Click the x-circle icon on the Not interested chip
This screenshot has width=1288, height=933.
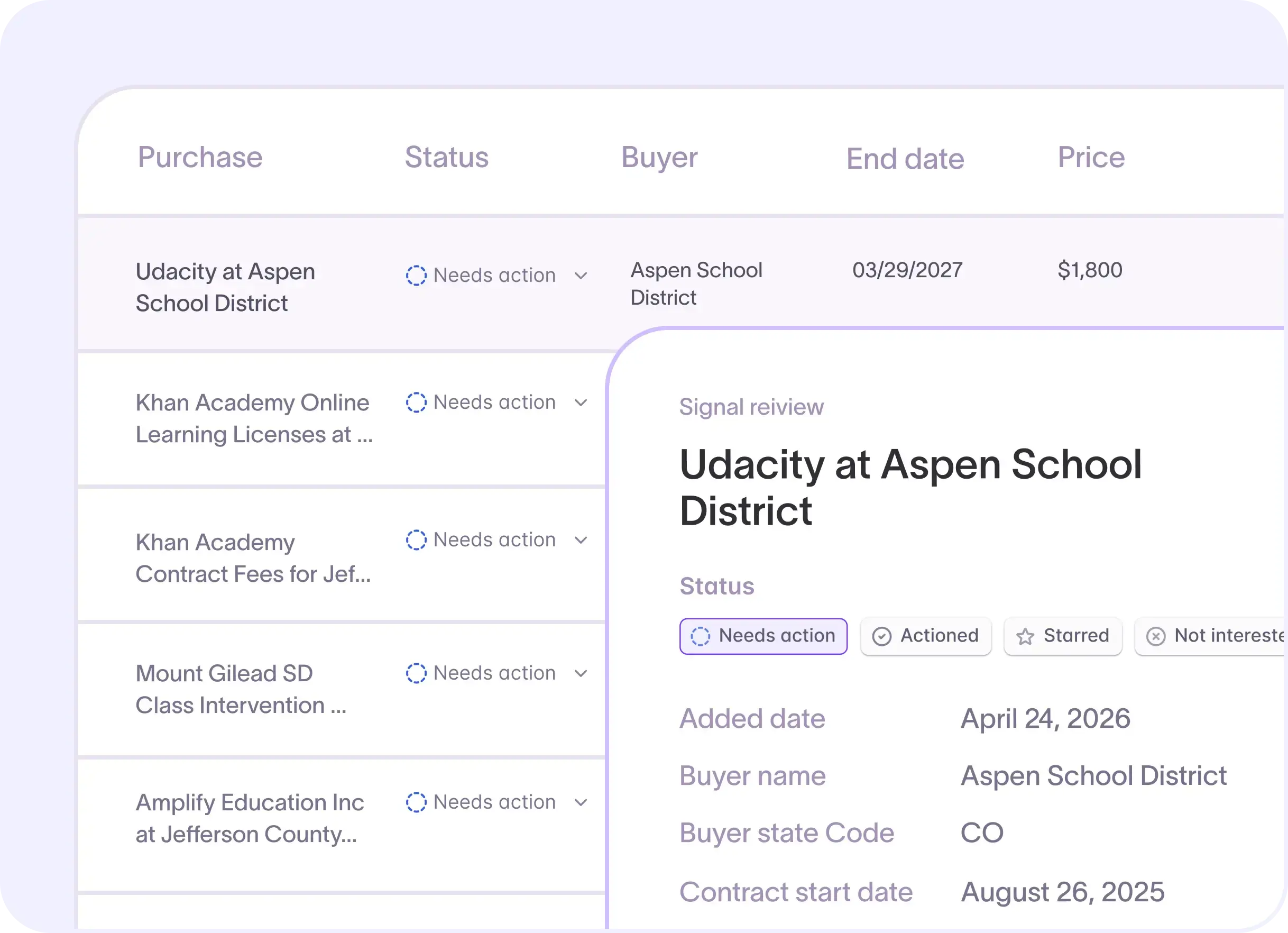[1156, 636]
